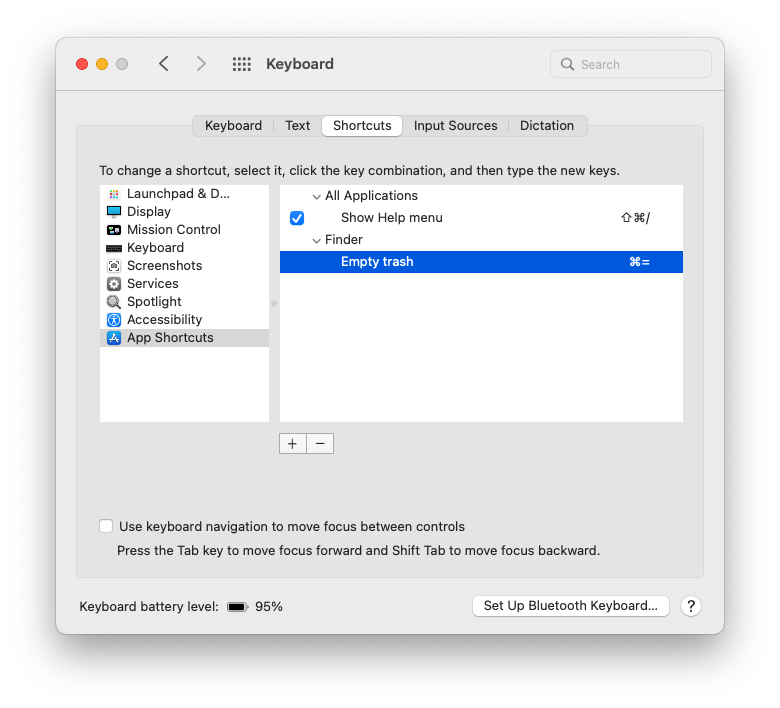
Task: Click the yellow minimize window button
Action: (102, 64)
